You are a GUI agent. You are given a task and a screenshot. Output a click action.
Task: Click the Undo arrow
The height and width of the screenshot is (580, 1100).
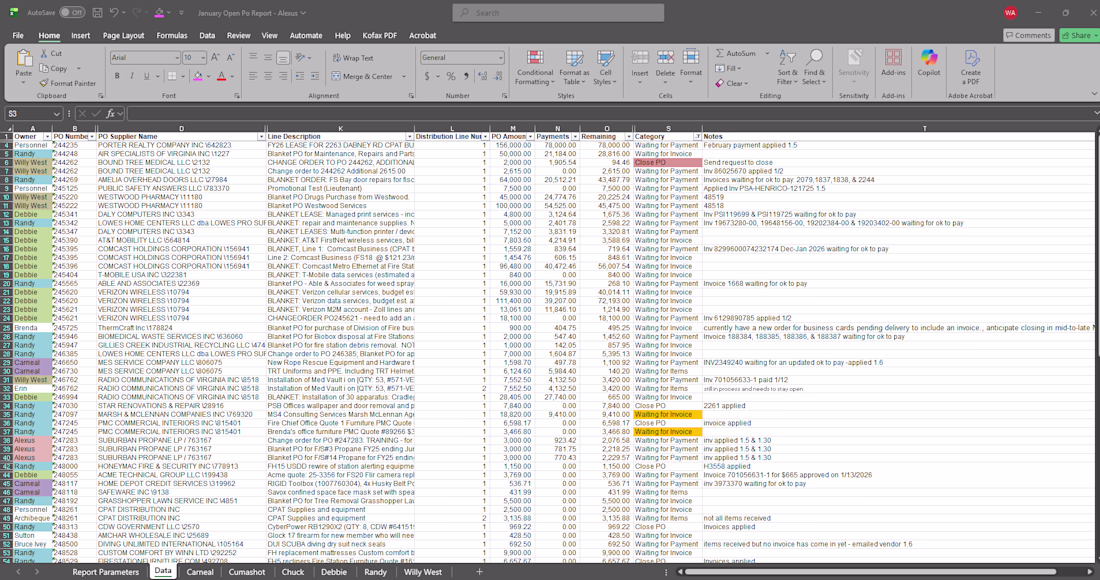pos(114,13)
